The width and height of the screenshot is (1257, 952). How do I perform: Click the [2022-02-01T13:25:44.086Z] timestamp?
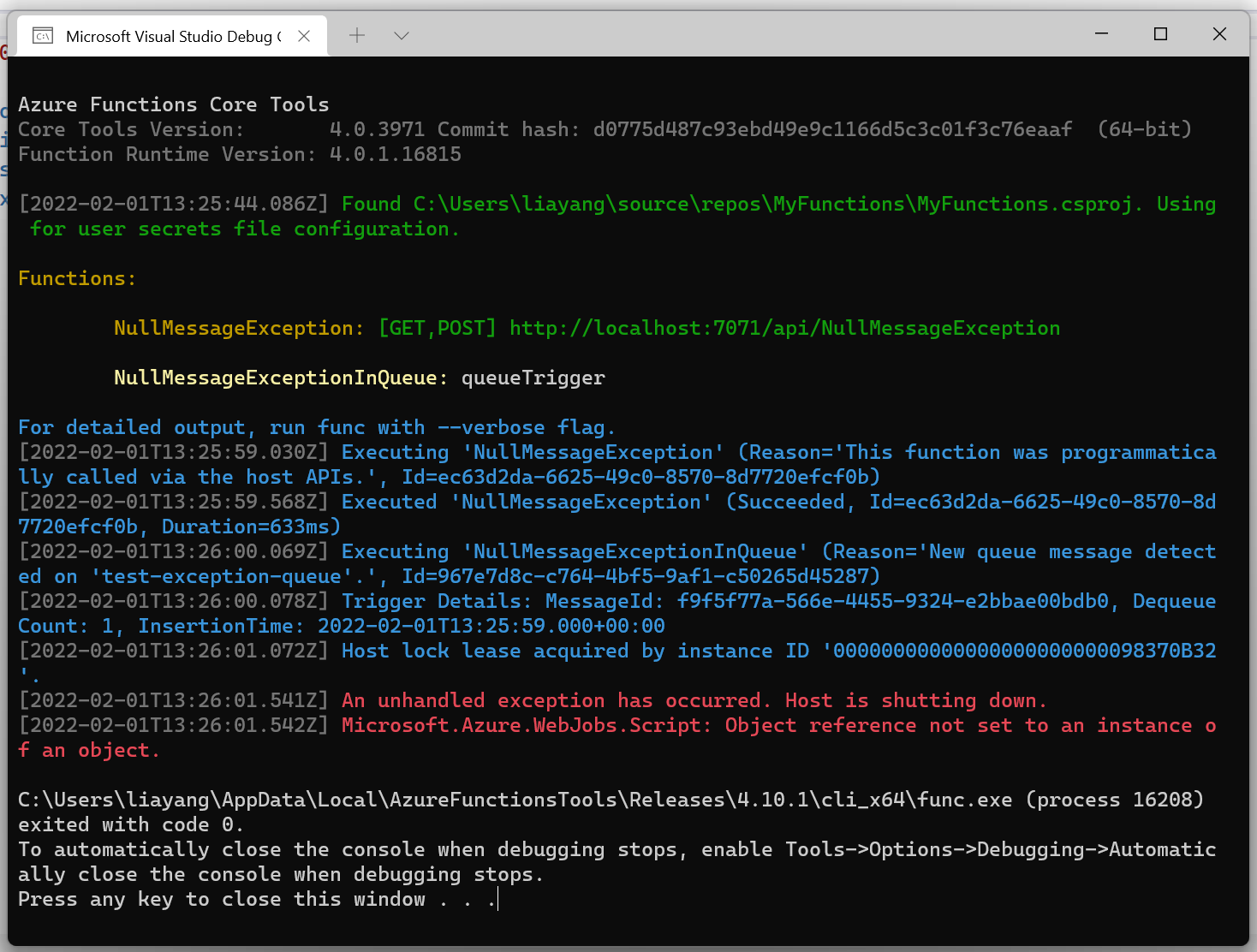tap(174, 204)
